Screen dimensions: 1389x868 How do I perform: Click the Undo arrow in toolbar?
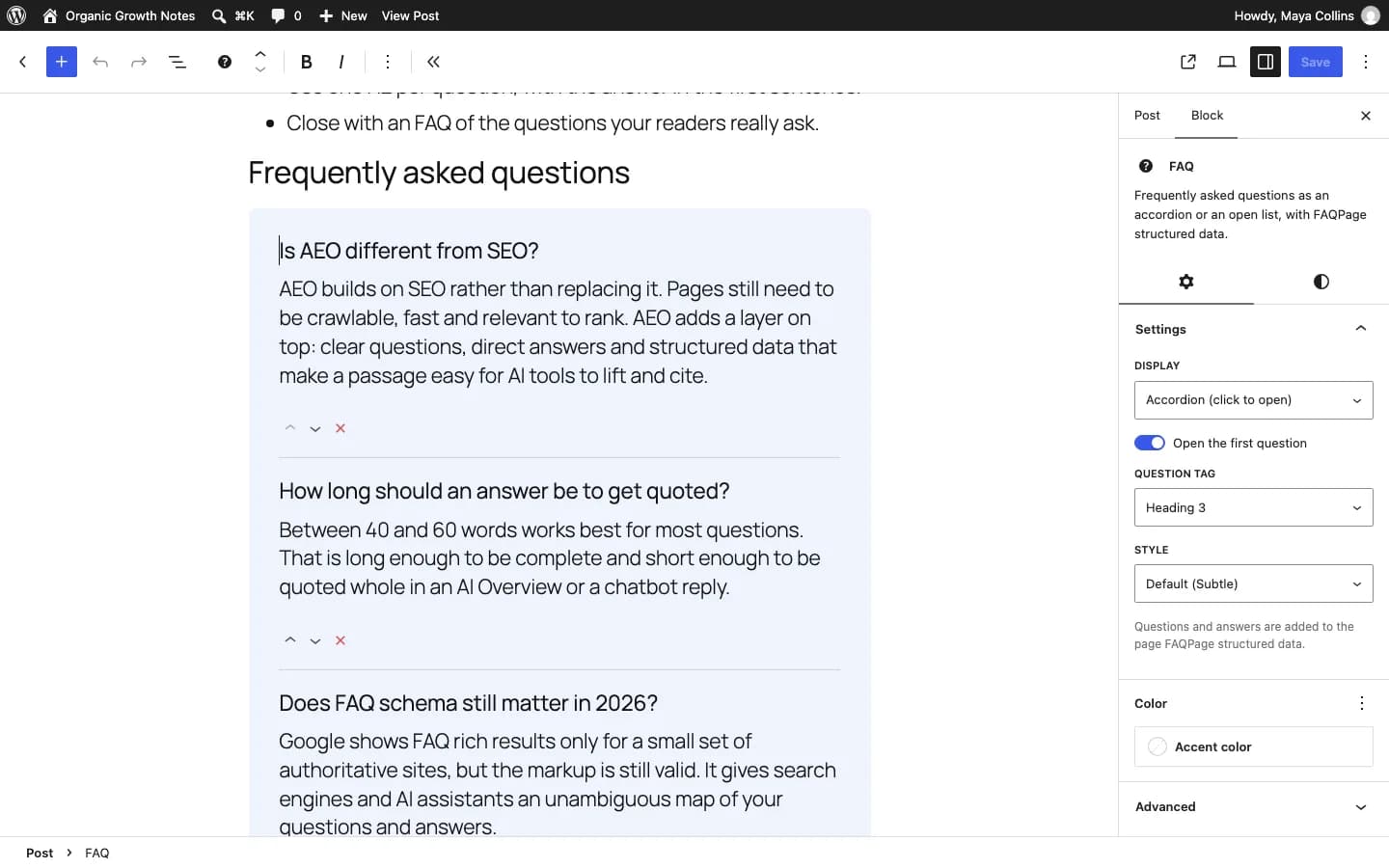point(100,62)
